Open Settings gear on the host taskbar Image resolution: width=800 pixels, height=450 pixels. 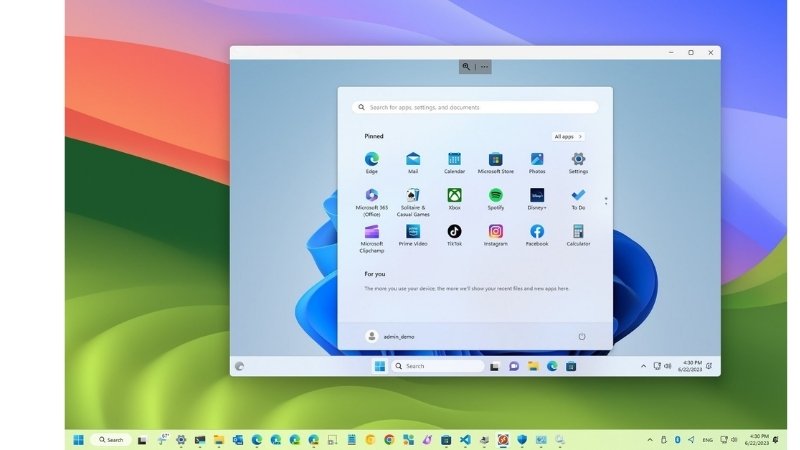[181, 440]
